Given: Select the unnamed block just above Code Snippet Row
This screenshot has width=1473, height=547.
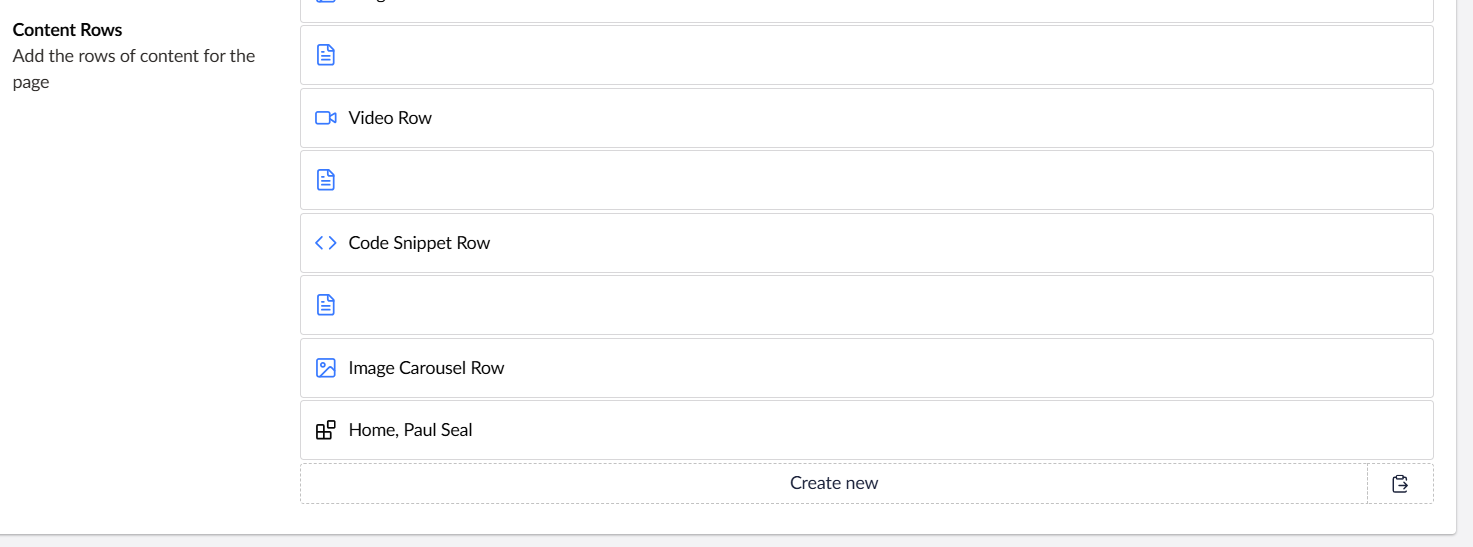Looking at the screenshot, I should click(x=866, y=180).
